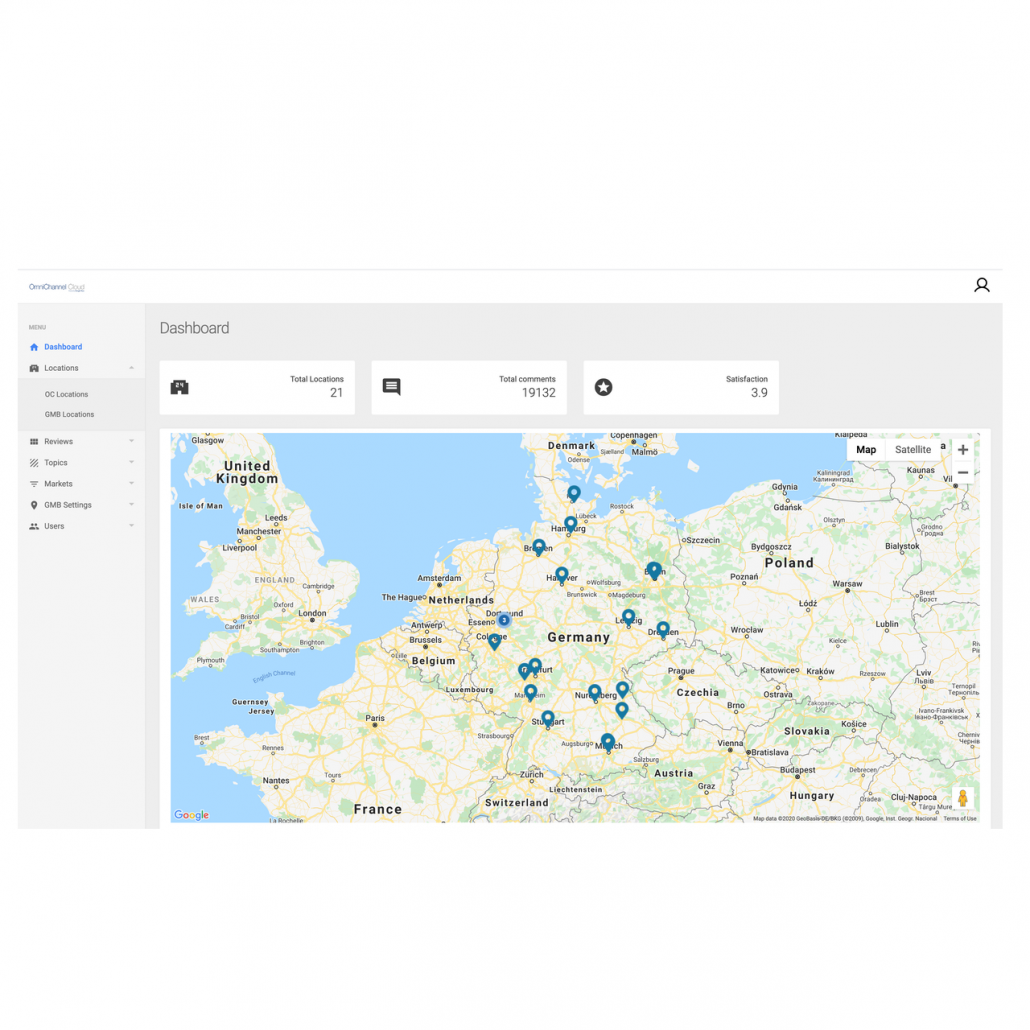This screenshot has width=1030, height=1030.
Task: Click the pin north of Hamburg near Kiel
Action: click(x=574, y=493)
